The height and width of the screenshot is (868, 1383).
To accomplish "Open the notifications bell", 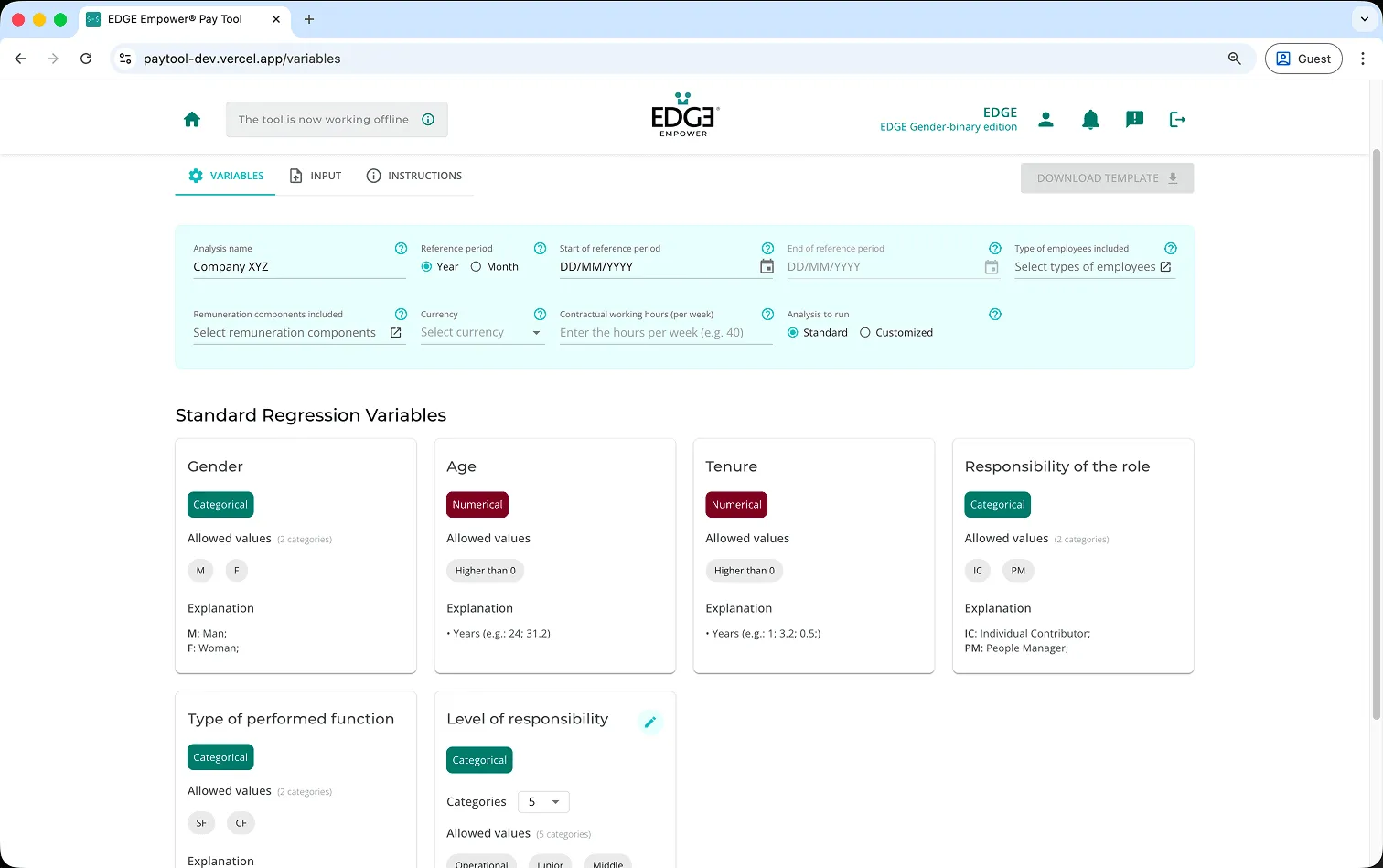I will coord(1090,119).
